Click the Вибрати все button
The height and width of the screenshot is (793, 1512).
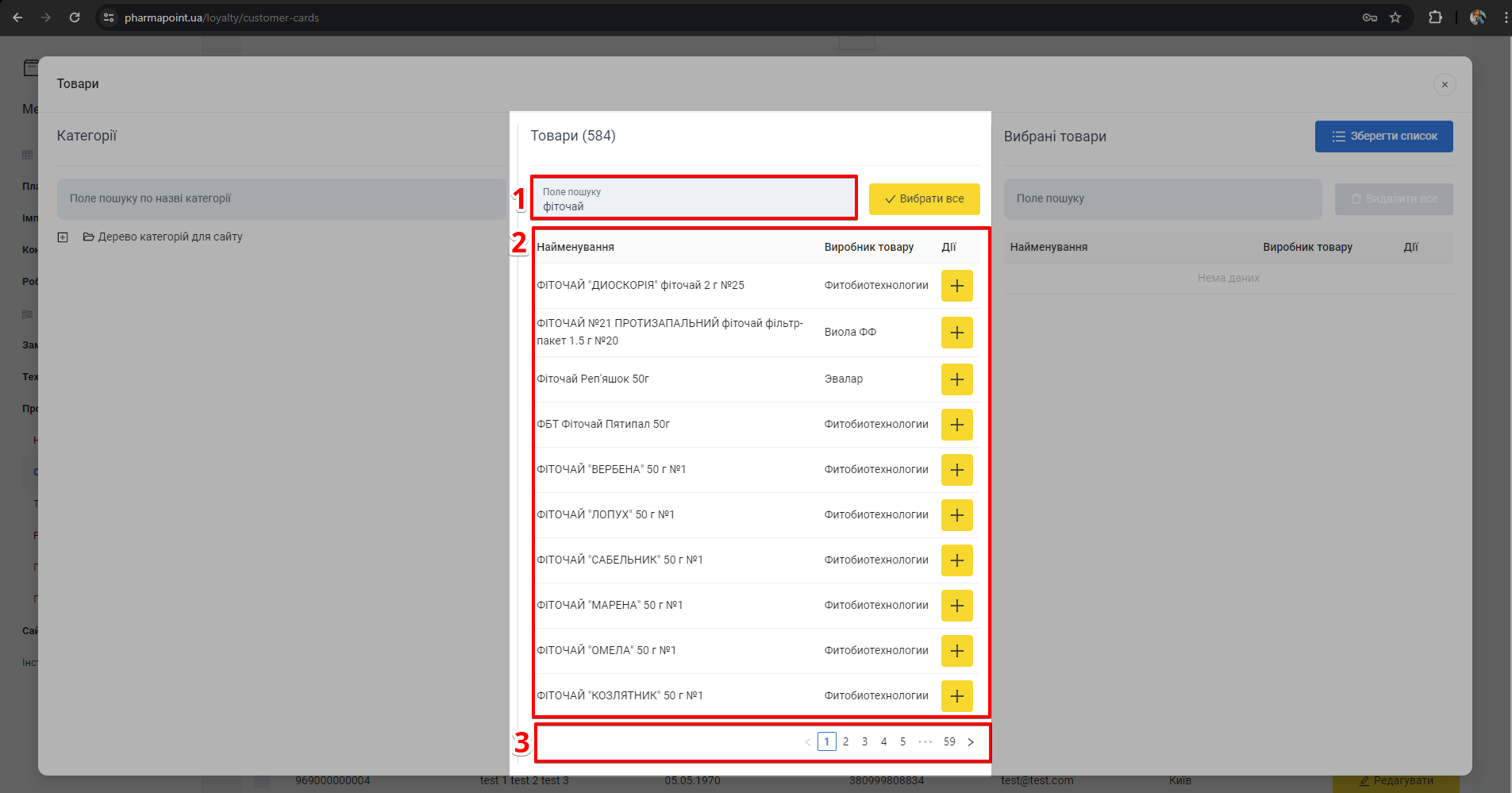(x=924, y=199)
